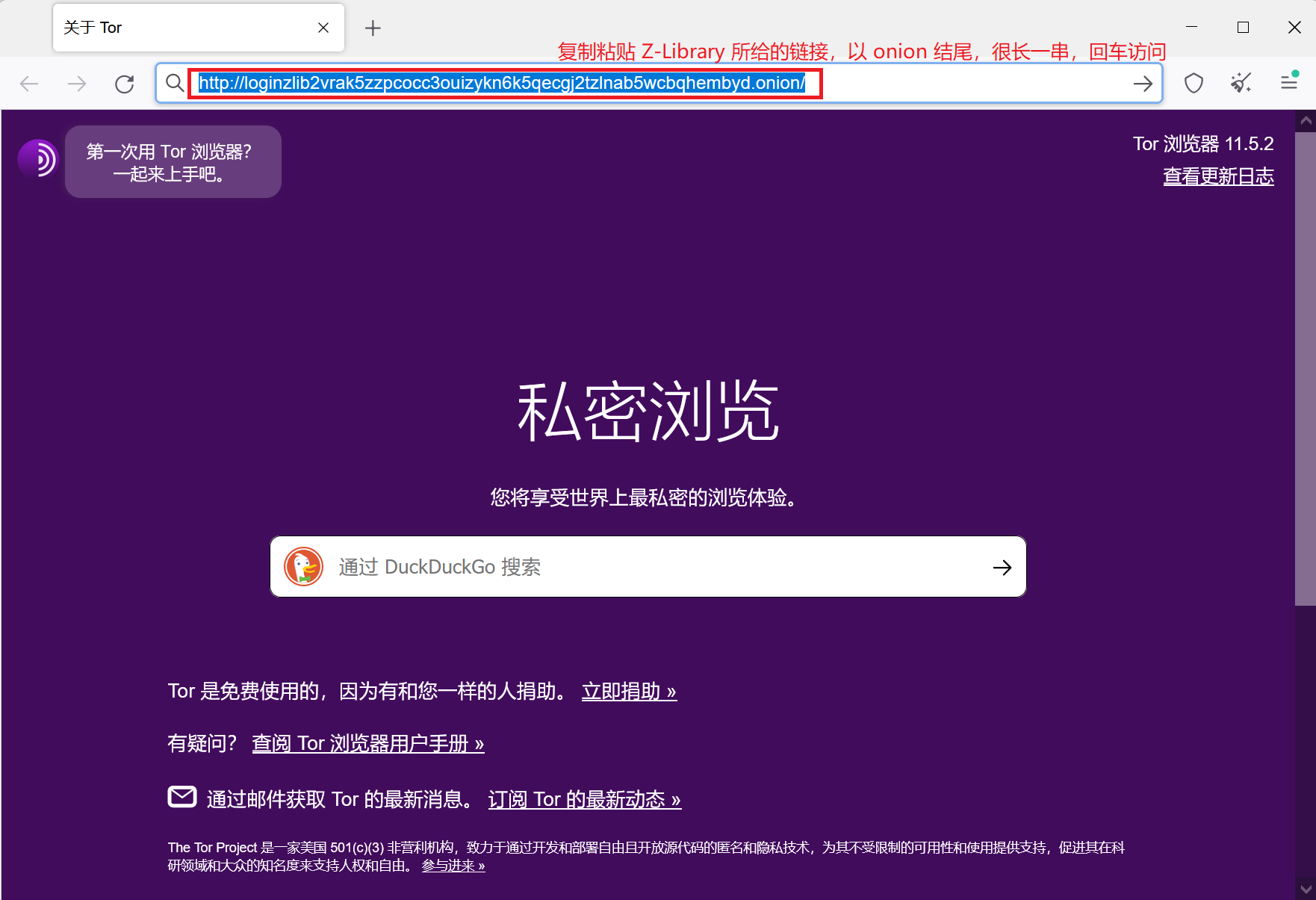
Task: Click the New Identity broom icon
Action: (1241, 83)
